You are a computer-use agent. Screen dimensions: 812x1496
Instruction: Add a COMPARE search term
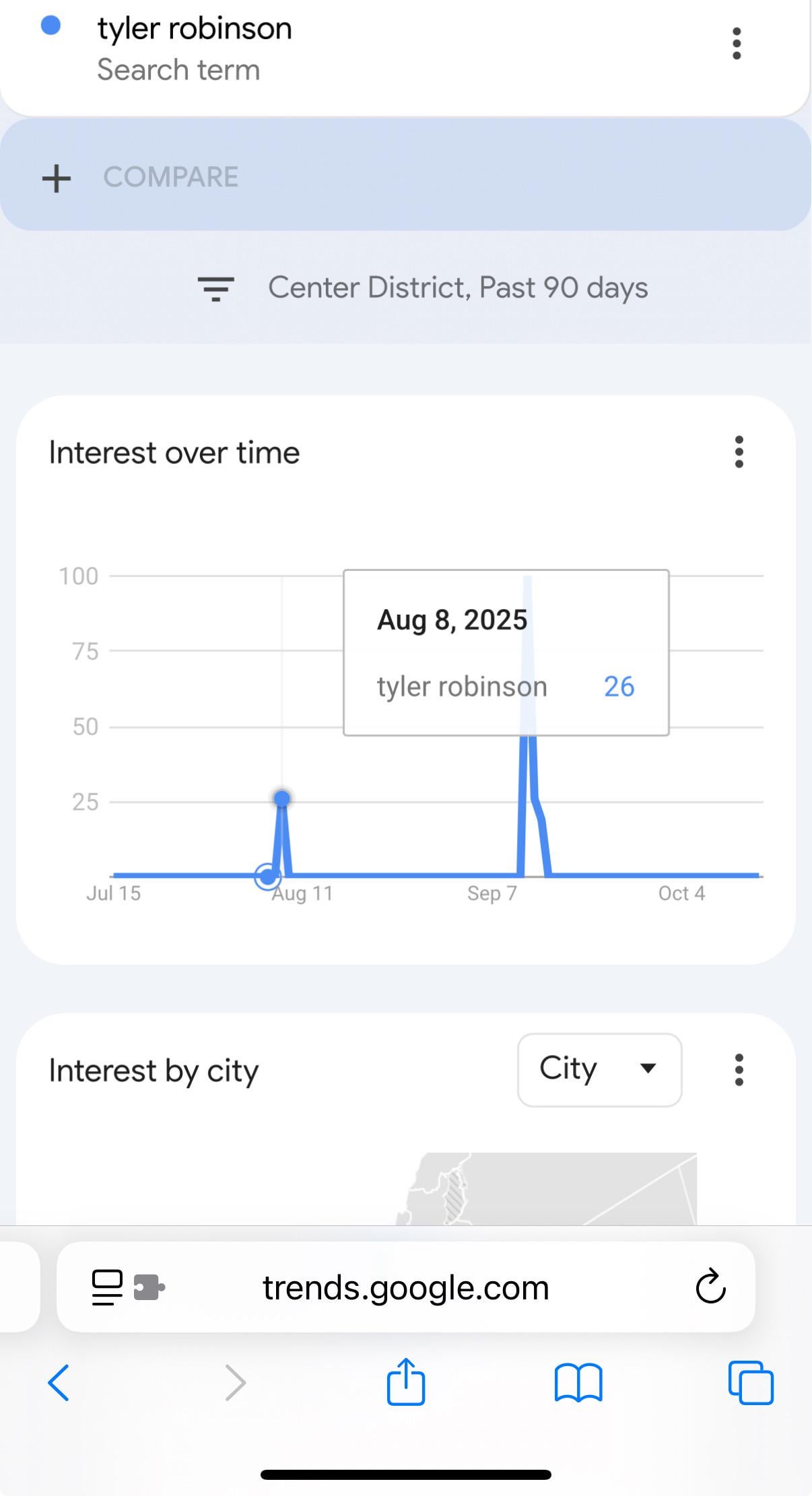tap(406, 175)
